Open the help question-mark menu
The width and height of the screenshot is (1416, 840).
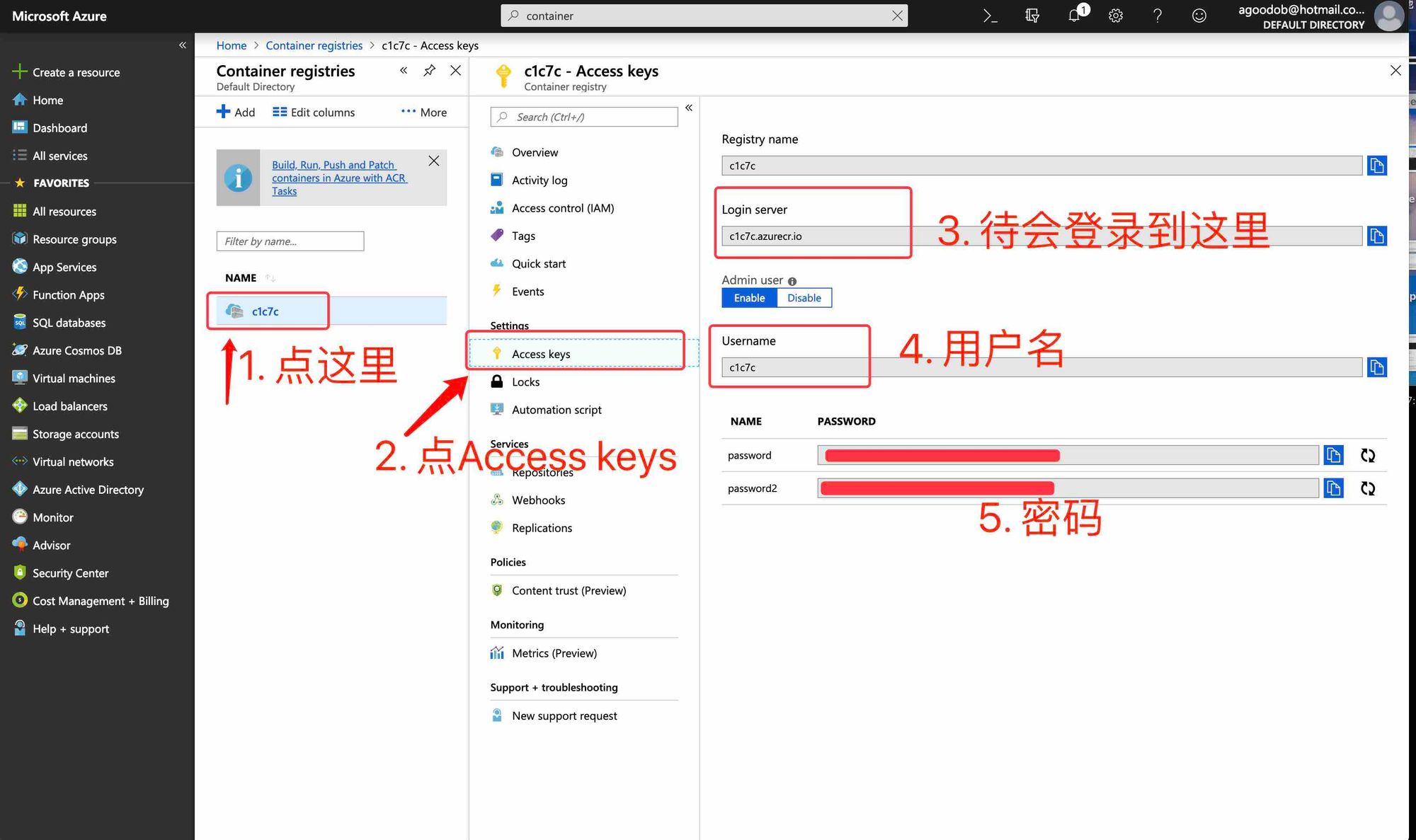(1157, 15)
